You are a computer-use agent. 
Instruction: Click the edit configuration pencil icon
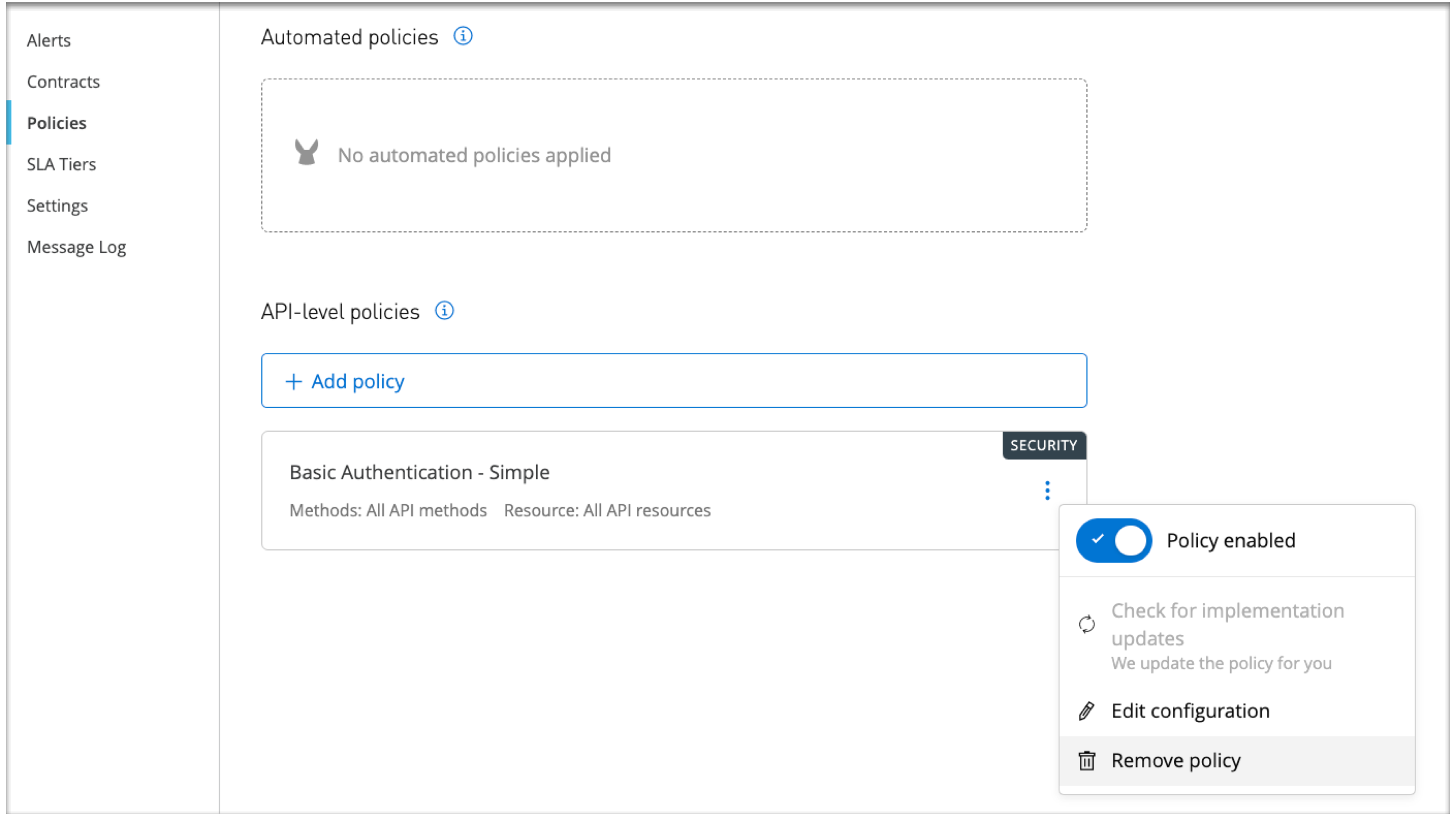(x=1087, y=710)
